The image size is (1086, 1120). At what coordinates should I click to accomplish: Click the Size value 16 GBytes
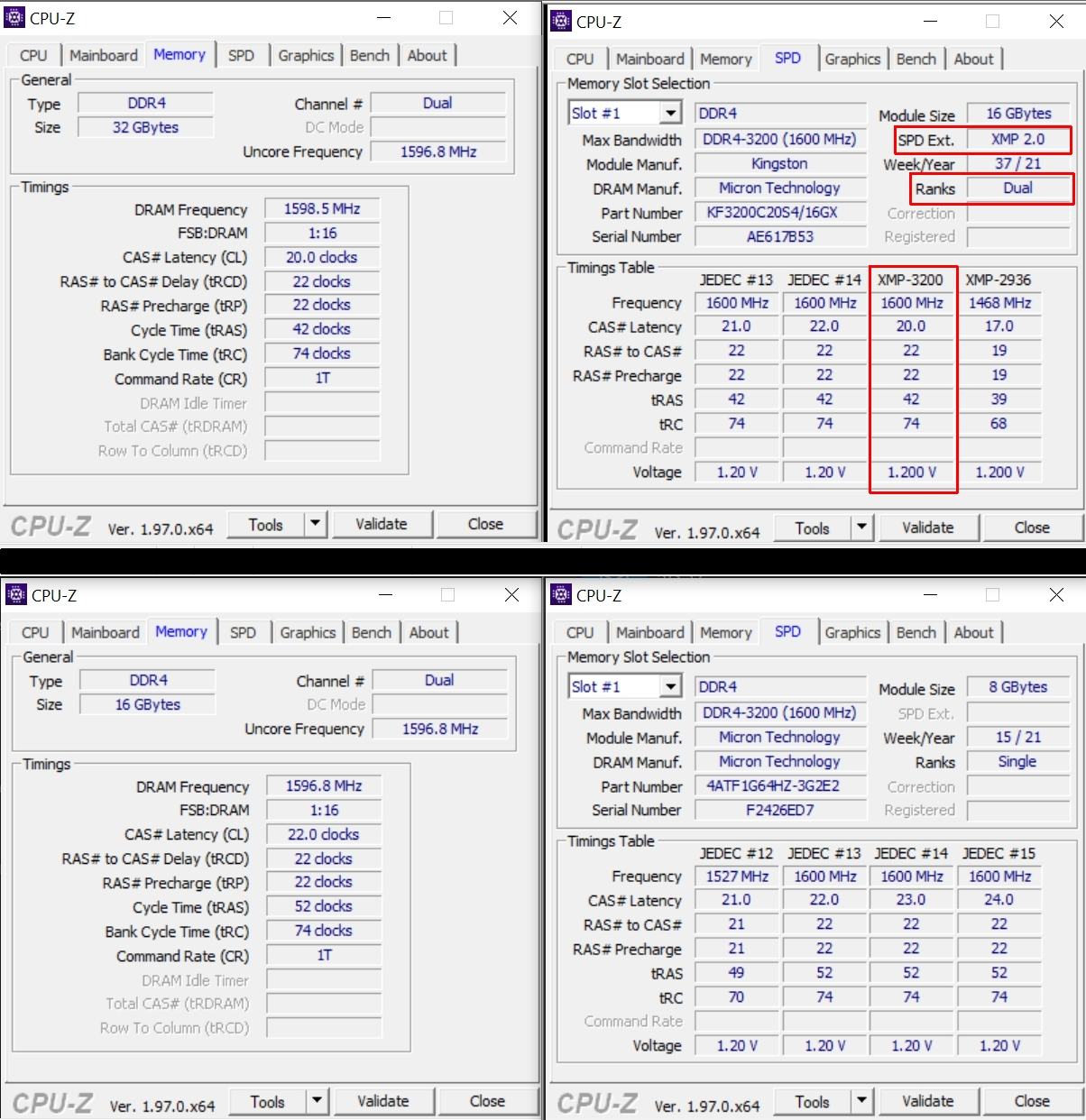tap(148, 704)
